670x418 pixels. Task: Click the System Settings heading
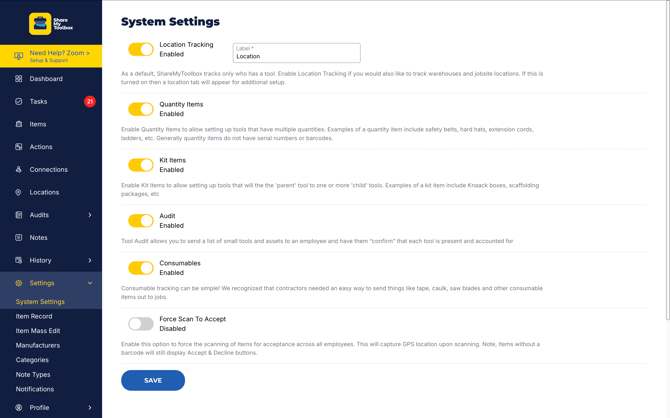(x=170, y=21)
